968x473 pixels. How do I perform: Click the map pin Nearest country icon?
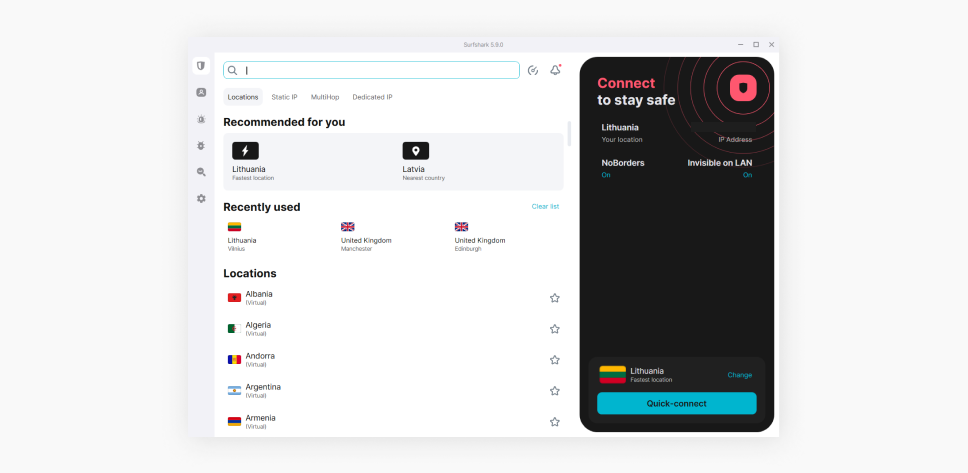coord(415,151)
